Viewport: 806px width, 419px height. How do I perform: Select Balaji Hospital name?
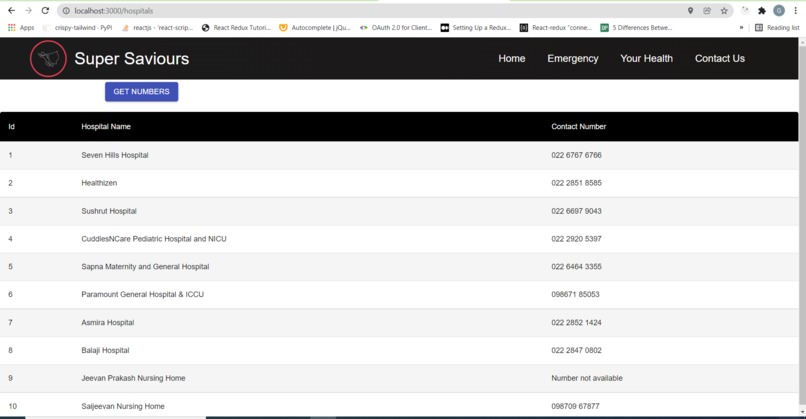tap(105, 351)
